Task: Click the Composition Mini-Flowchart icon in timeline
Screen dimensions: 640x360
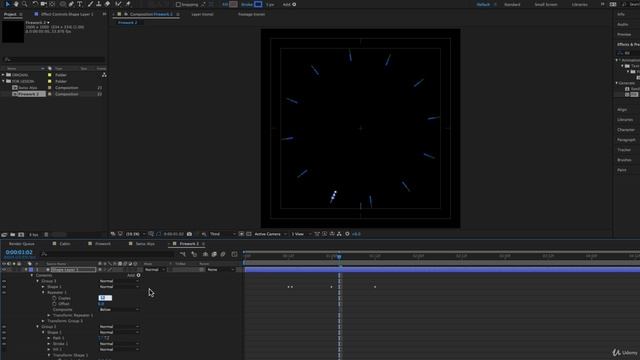Action: click(x=182, y=254)
